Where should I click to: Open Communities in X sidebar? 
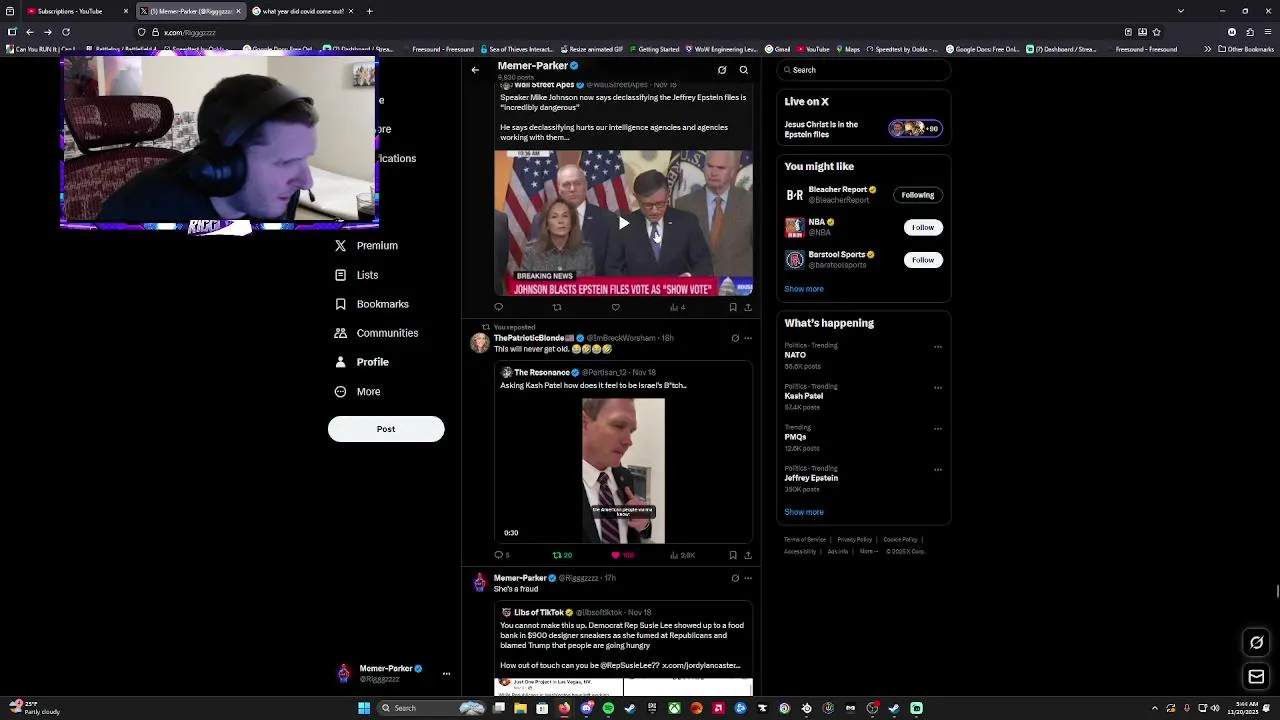pos(376,333)
